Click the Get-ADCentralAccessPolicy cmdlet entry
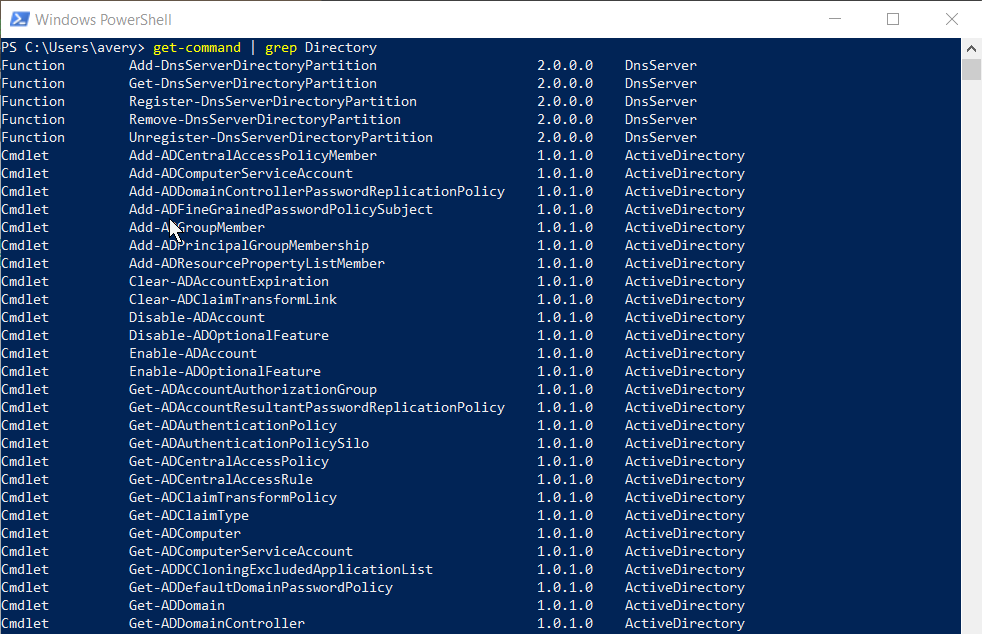This screenshot has height=634, width=982. pyautogui.click(x=228, y=461)
